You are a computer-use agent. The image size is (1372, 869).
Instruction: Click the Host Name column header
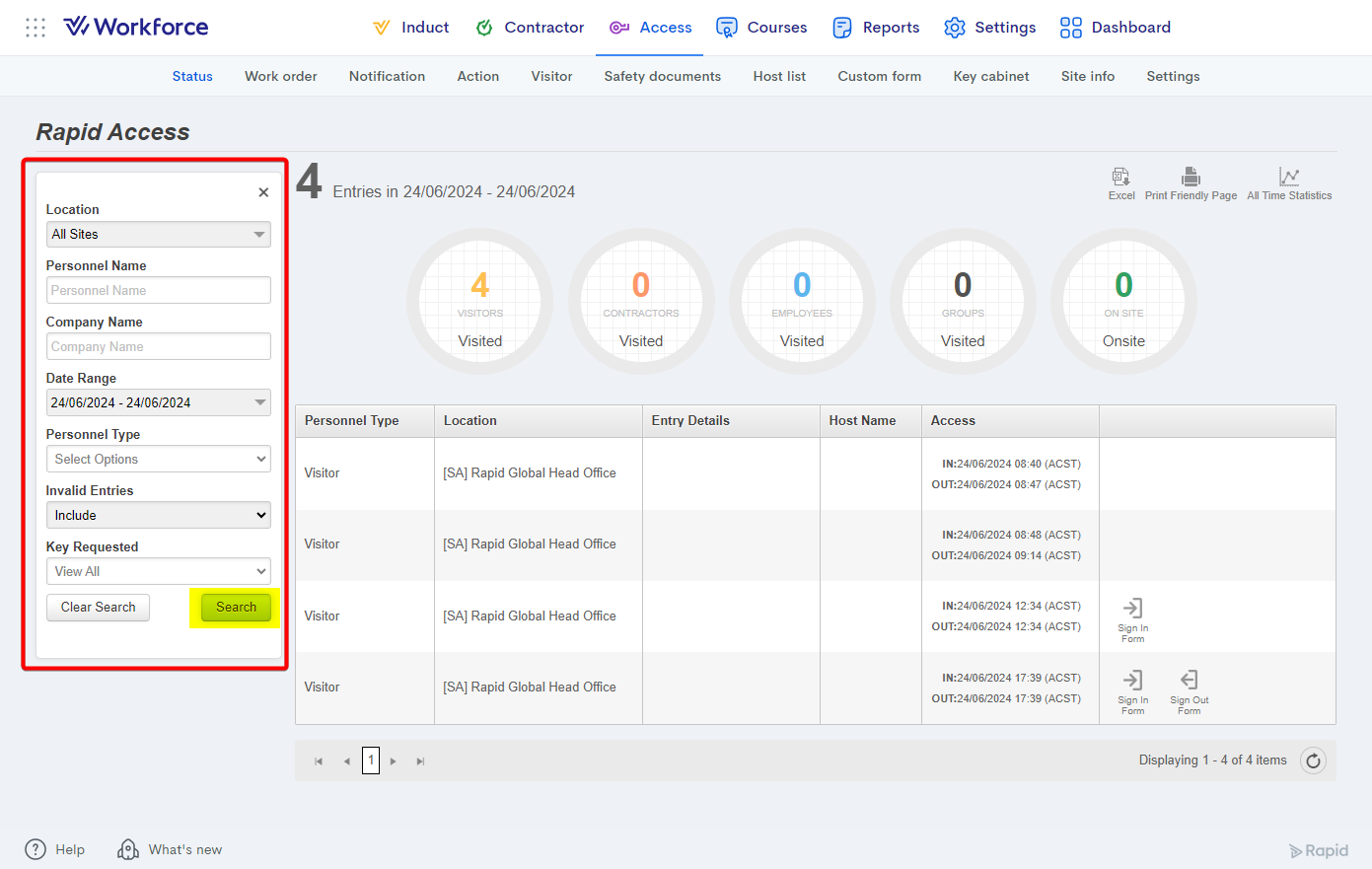(x=871, y=421)
